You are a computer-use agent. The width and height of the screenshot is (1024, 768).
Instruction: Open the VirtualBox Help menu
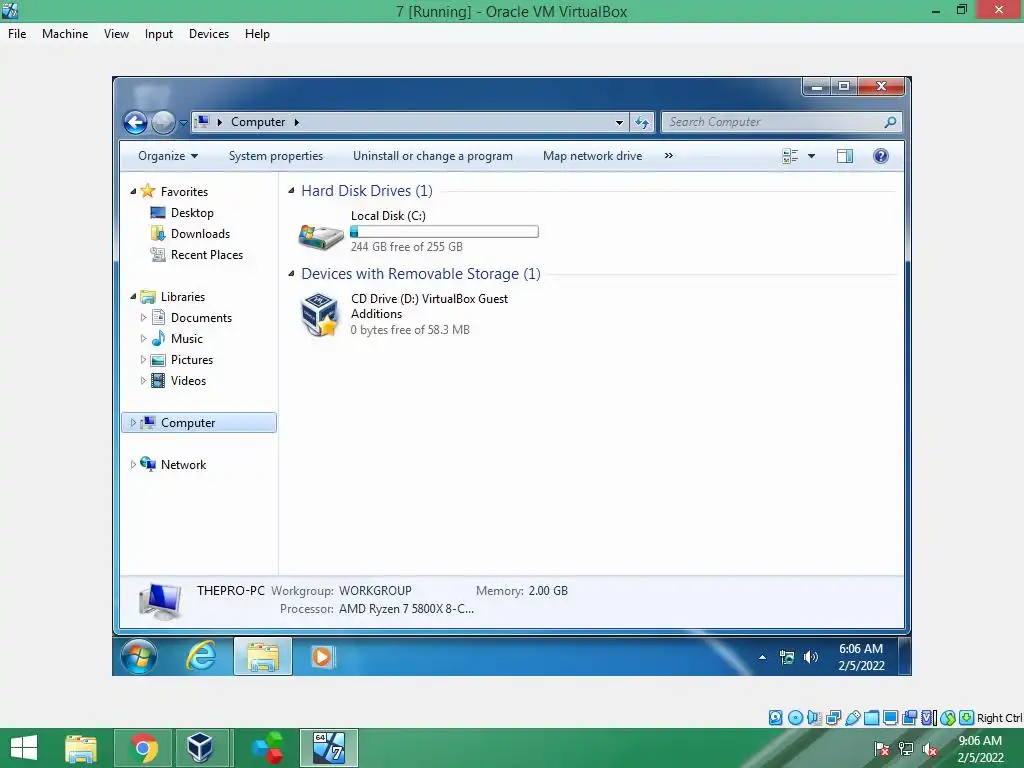click(x=257, y=34)
